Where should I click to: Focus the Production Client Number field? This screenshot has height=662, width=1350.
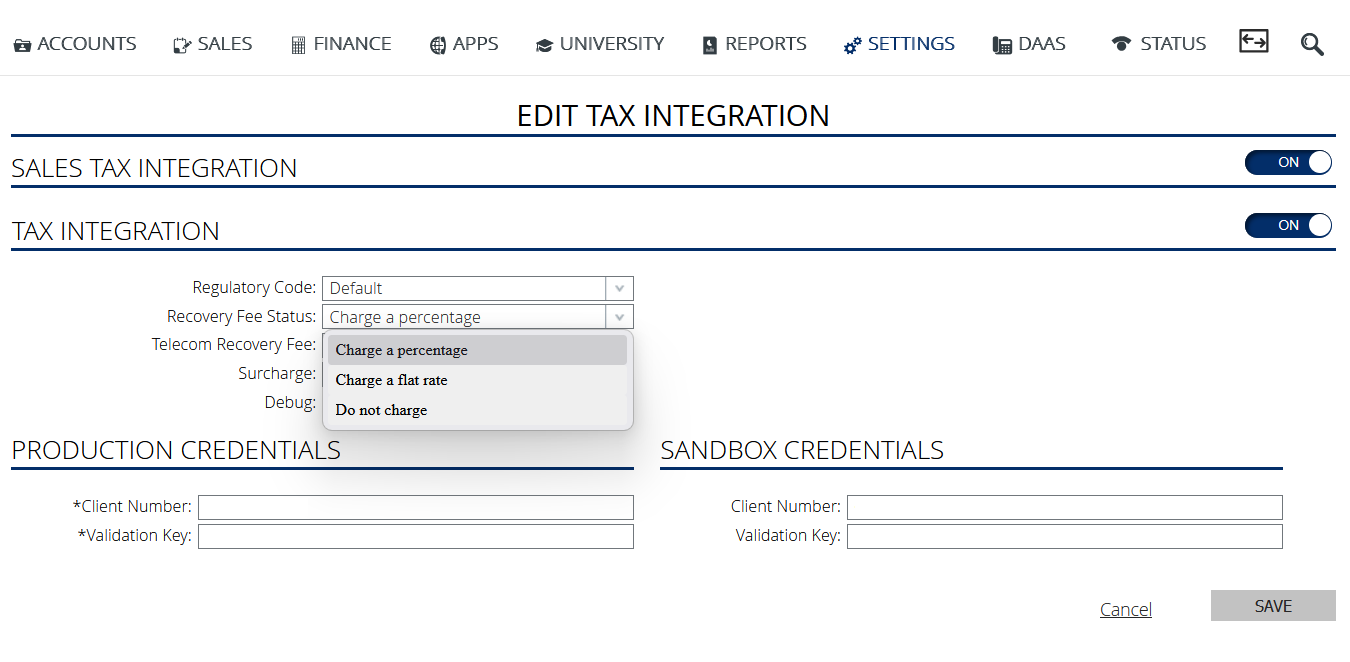click(x=415, y=507)
